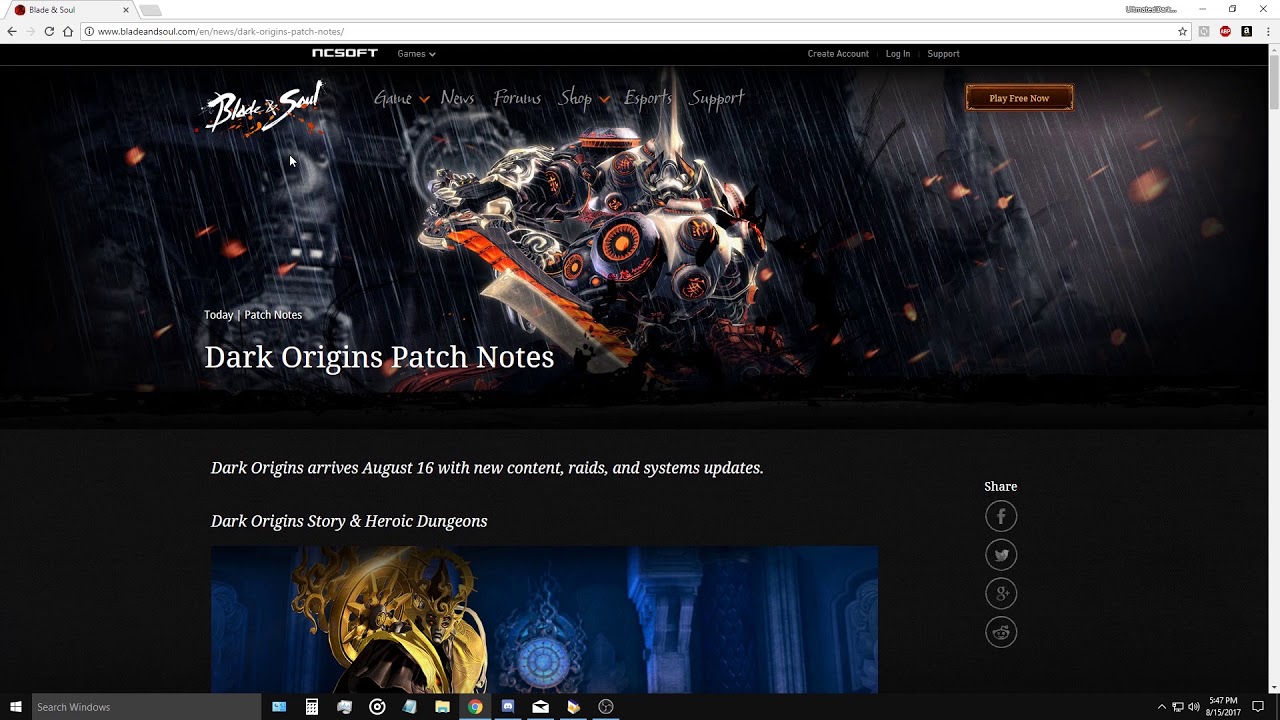Open the Amazon extension icon
This screenshot has height=720, width=1280.
(1246, 31)
